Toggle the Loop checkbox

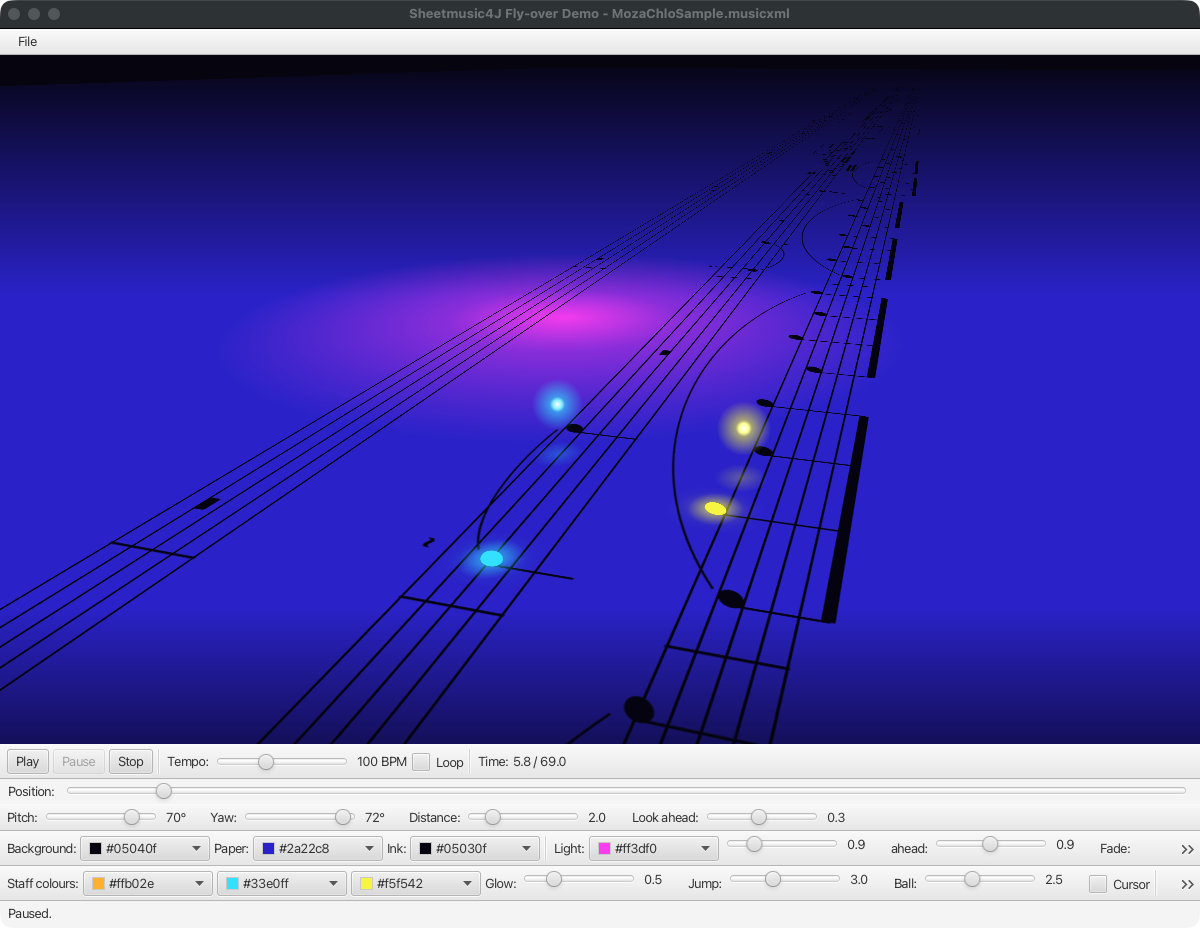421,762
